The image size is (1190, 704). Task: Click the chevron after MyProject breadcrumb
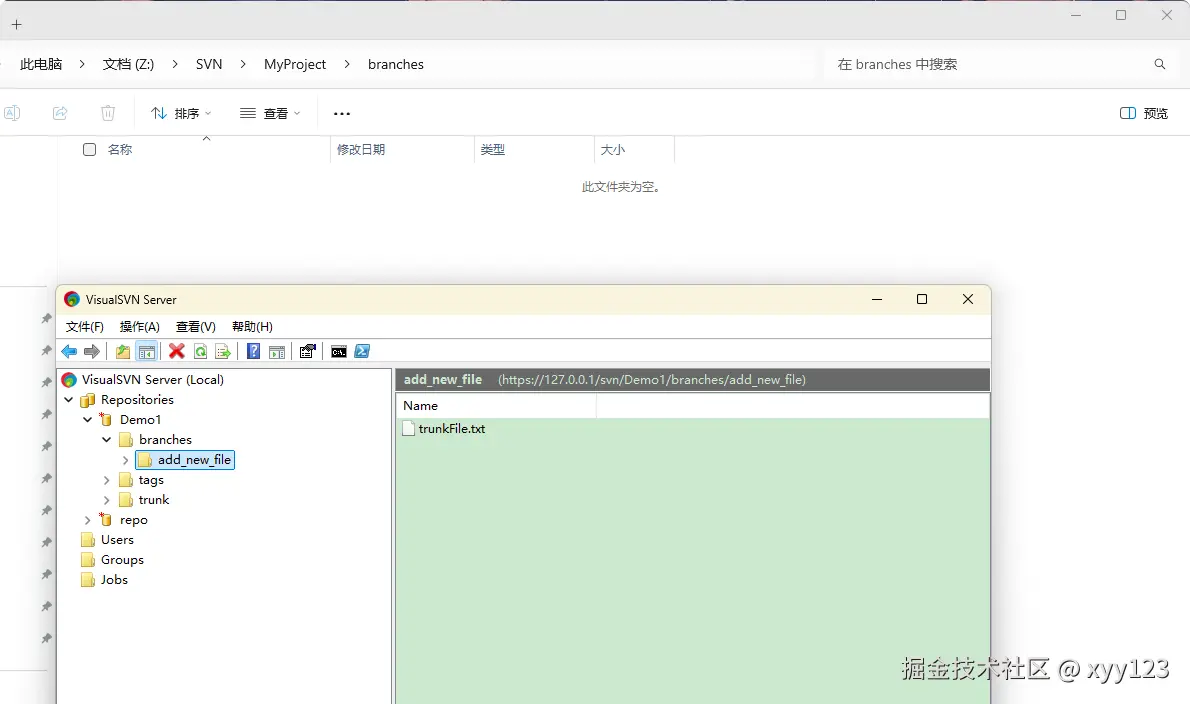tap(347, 64)
